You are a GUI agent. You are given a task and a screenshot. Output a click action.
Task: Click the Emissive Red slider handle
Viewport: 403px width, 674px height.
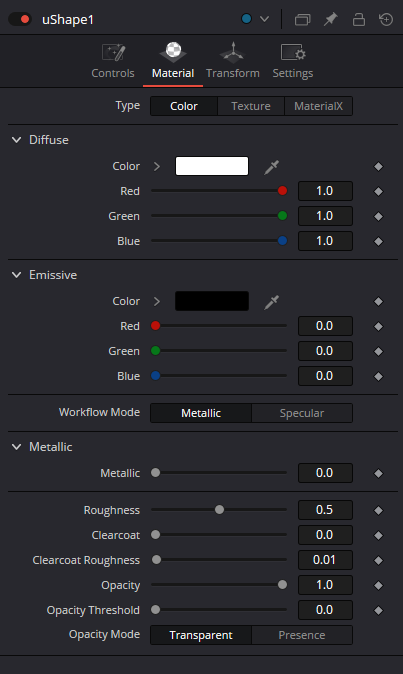click(x=156, y=326)
